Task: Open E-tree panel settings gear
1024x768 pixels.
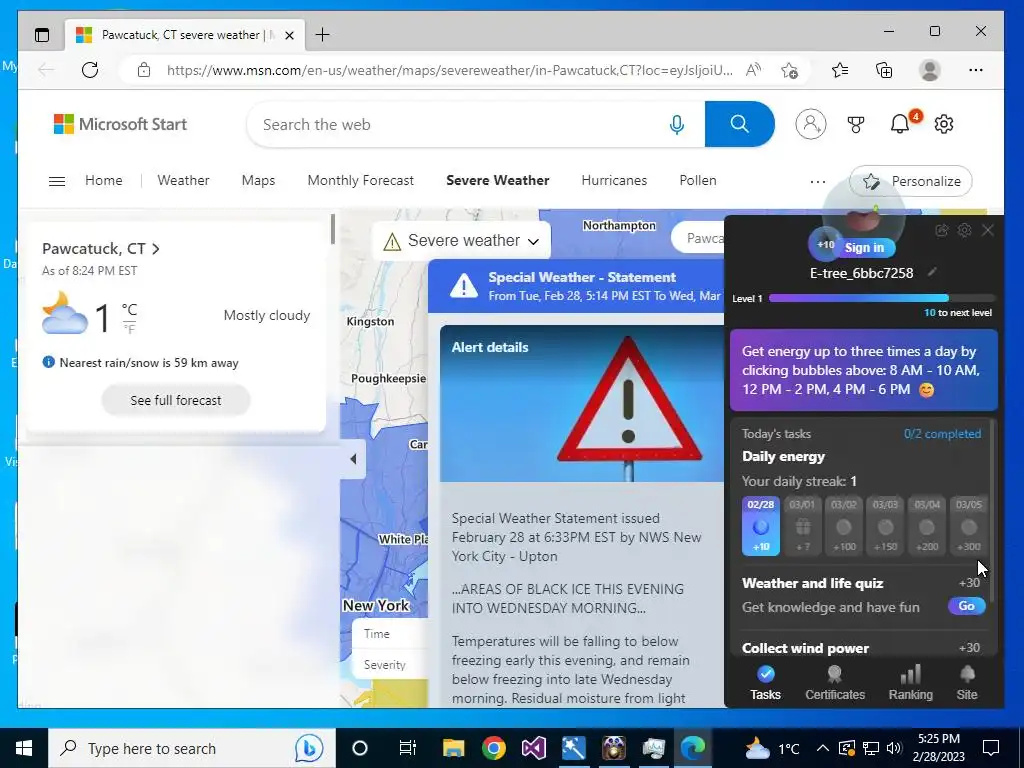Action: (x=964, y=230)
